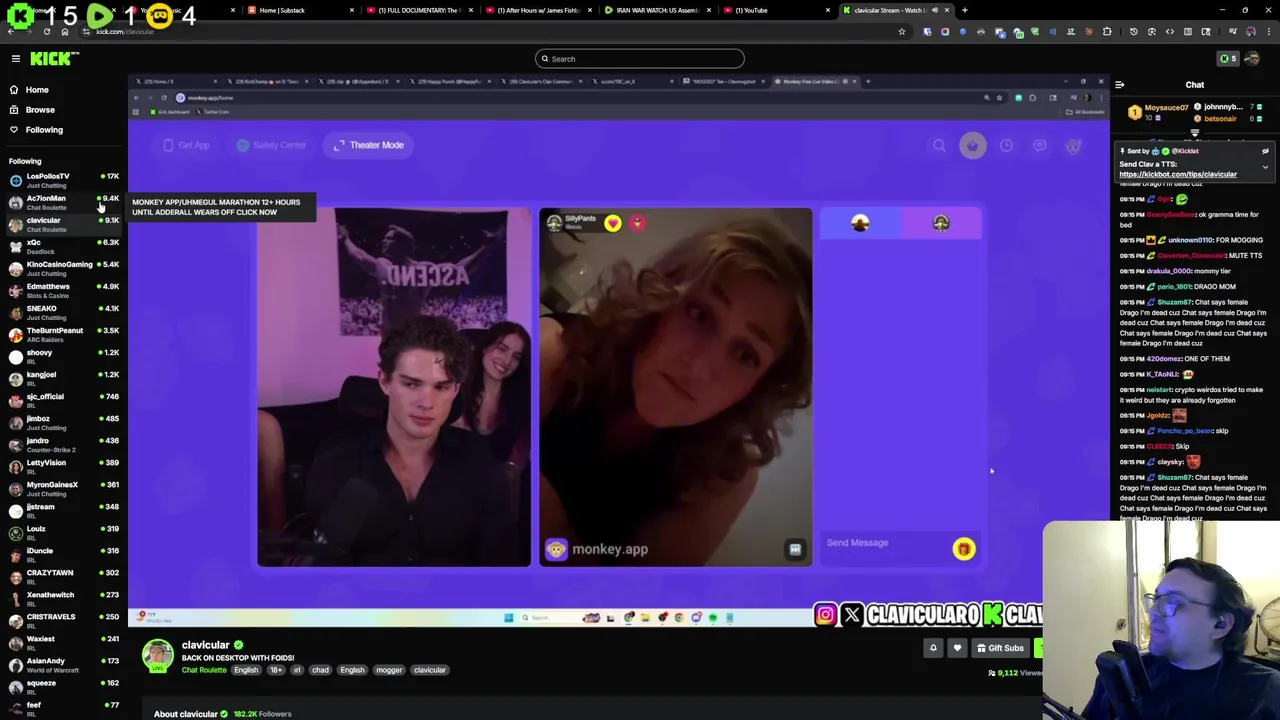Screen dimensions: 1280x720
Task: Click the 18+ tag below the title
Action: [x=276, y=670]
